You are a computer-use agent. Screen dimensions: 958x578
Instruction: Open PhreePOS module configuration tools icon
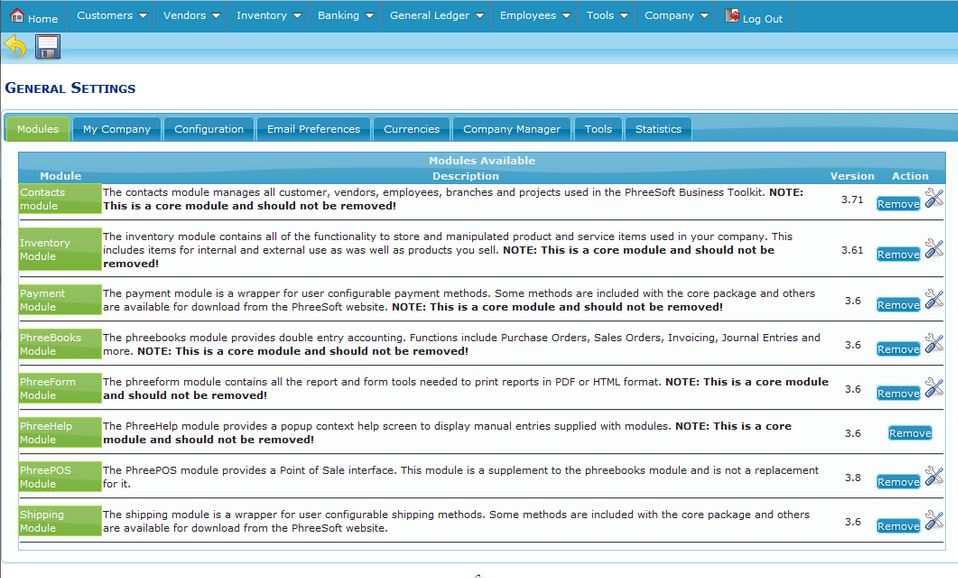(934, 476)
